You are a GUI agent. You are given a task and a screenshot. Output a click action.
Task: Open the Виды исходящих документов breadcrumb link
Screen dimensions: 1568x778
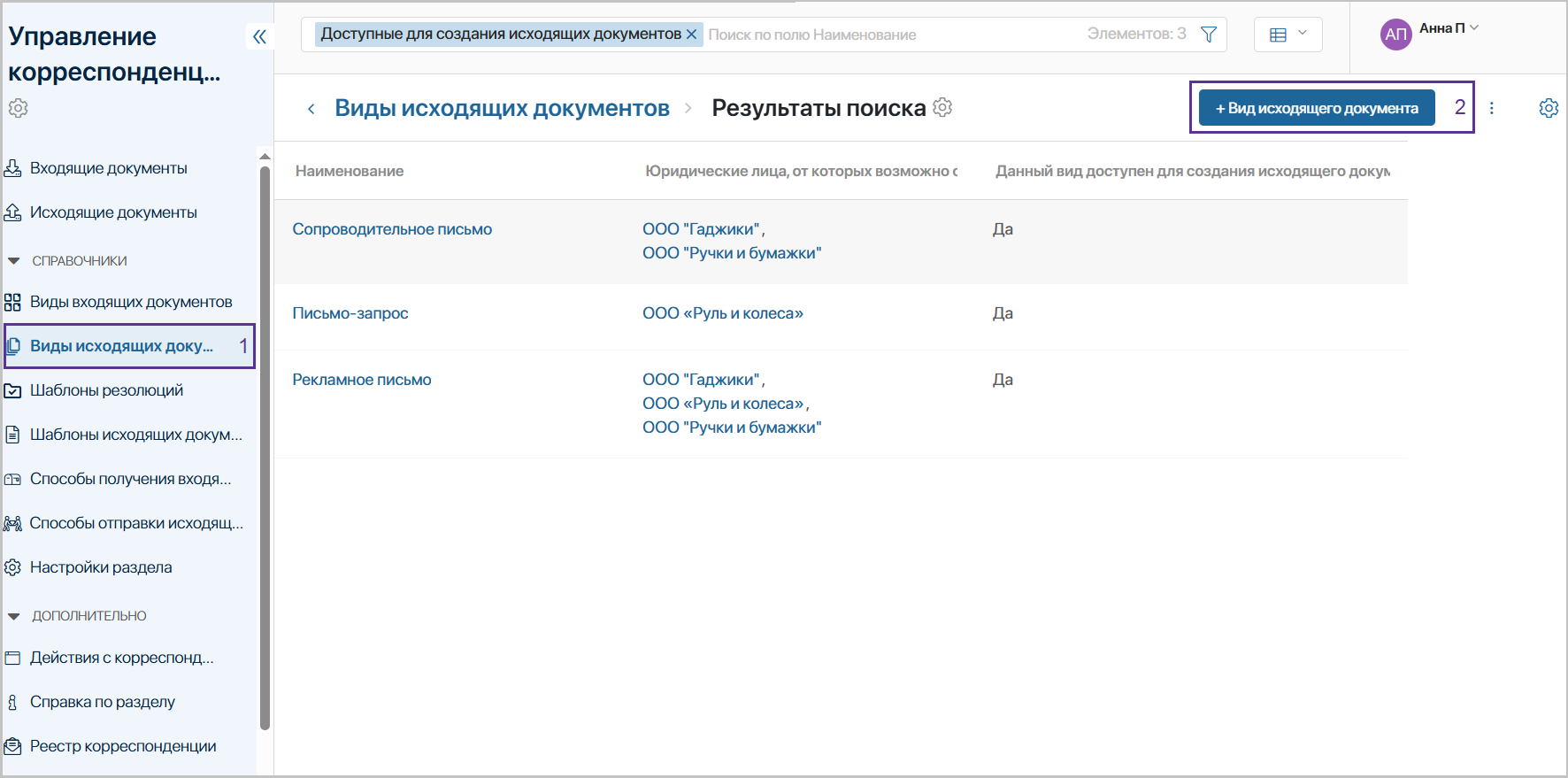pos(502,108)
